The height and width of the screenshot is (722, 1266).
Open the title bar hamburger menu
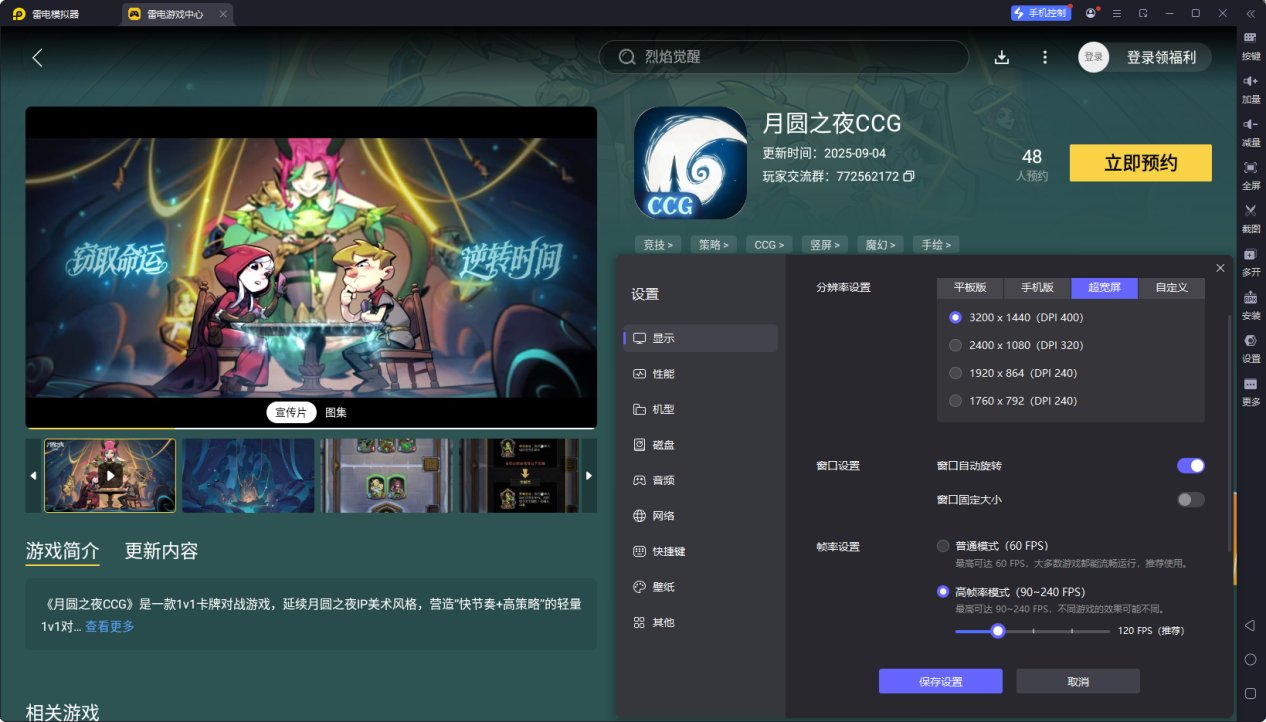click(x=1117, y=13)
